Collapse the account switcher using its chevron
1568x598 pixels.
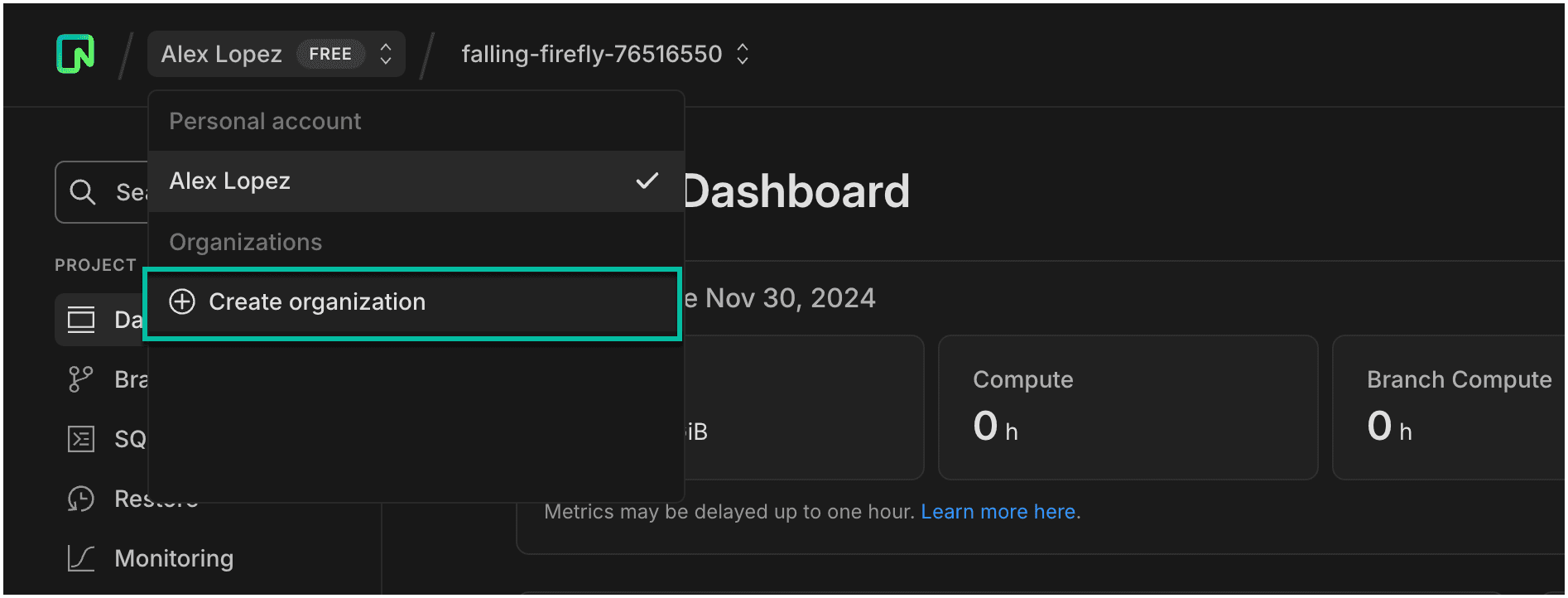click(386, 54)
